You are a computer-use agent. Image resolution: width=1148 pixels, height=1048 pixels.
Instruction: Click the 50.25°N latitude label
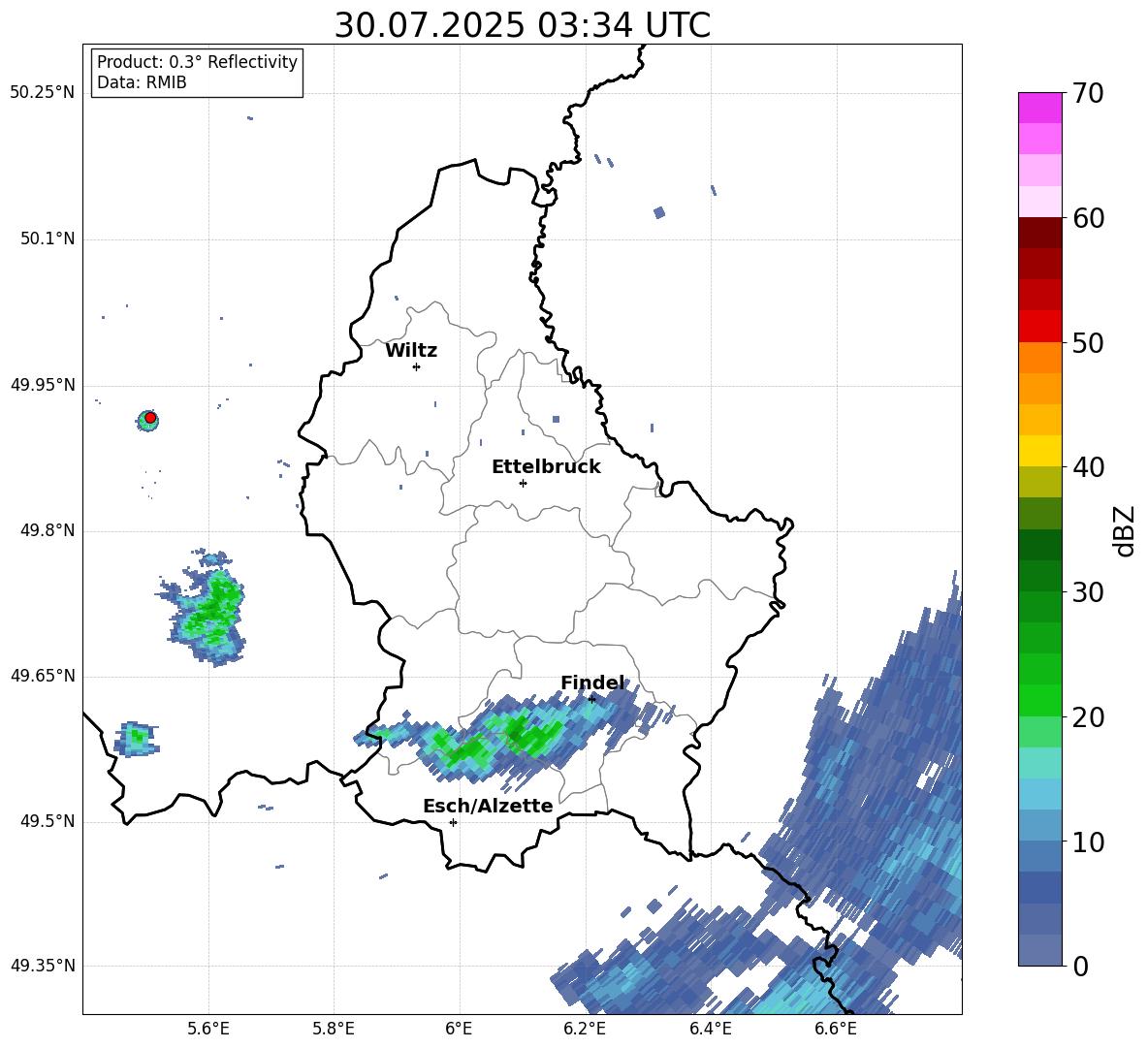(43, 93)
